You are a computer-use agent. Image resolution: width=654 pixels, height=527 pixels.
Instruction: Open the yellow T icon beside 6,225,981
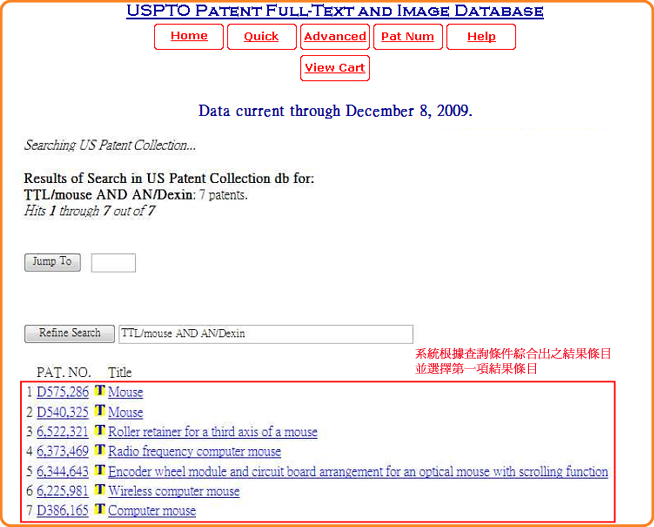click(x=99, y=489)
